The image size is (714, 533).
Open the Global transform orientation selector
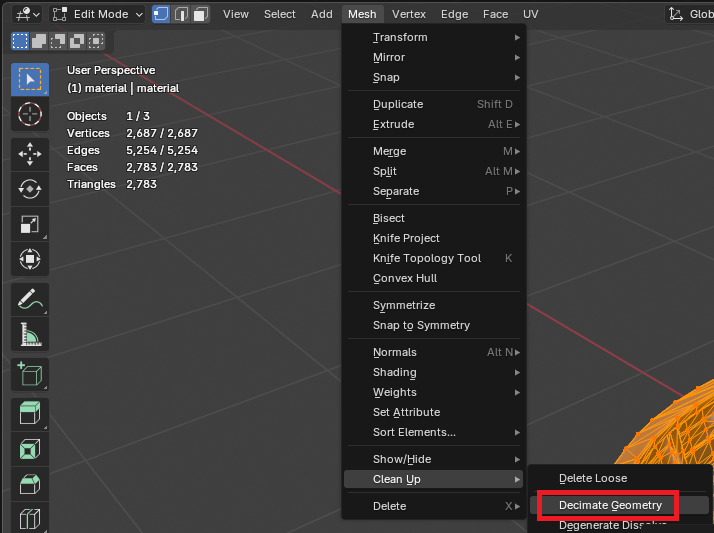[690, 14]
